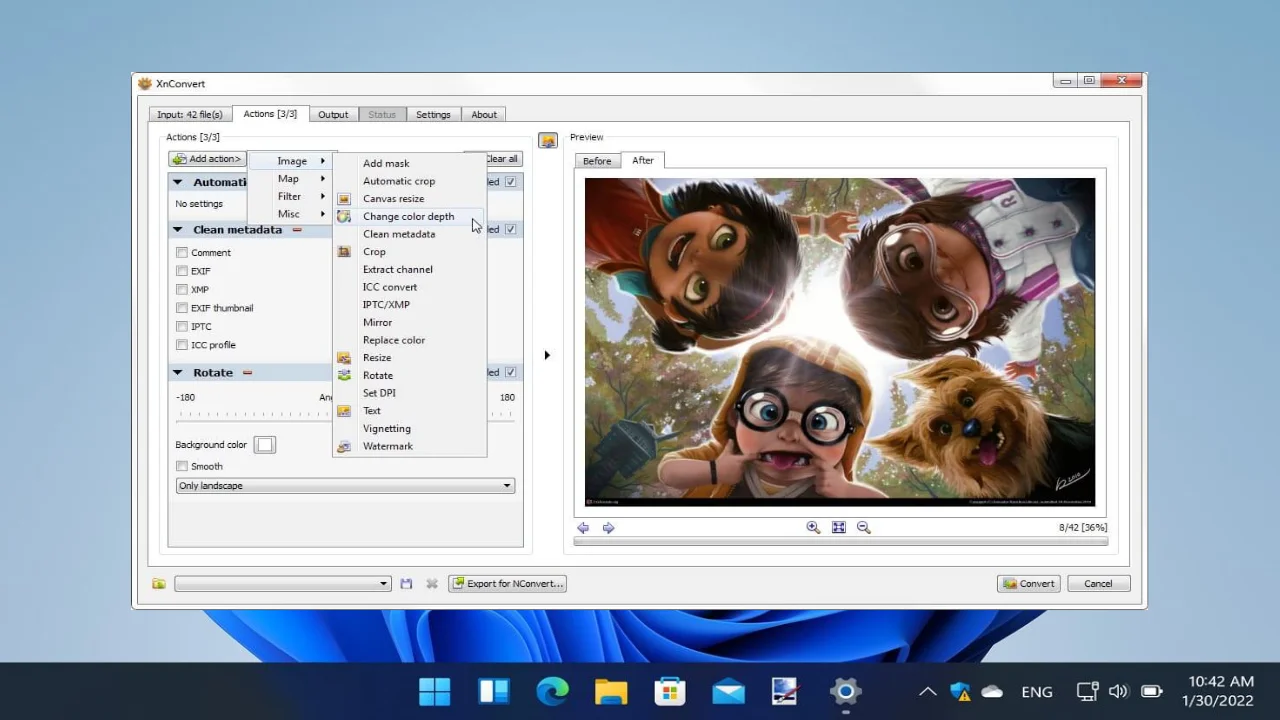Enable the EXIF thumbnail checkbox
The width and height of the screenshot is (1280, 720).
coord(182,308)
